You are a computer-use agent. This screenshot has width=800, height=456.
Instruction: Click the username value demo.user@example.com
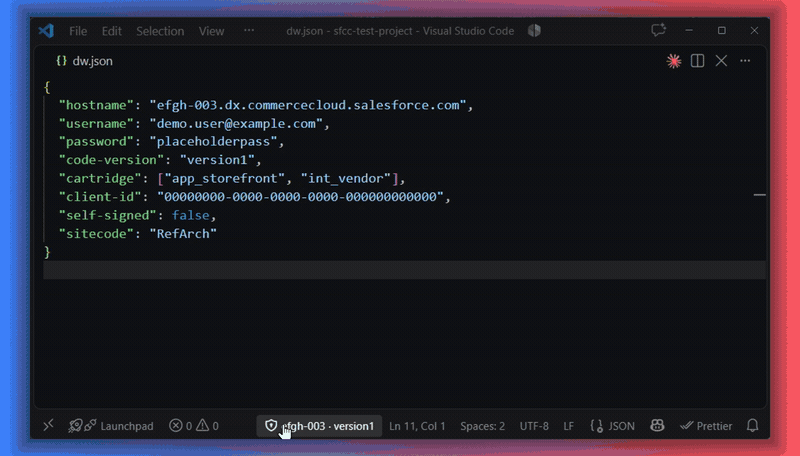(236, 123)
